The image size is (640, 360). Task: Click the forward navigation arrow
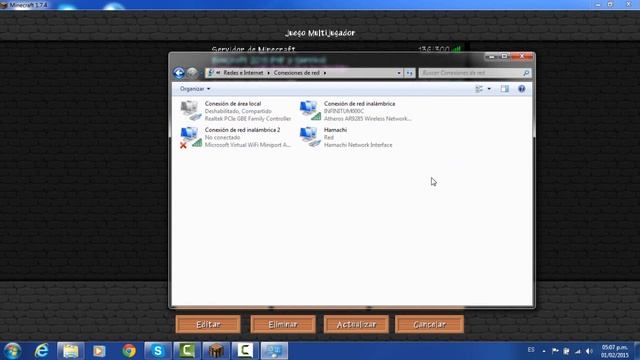point(192,73)
